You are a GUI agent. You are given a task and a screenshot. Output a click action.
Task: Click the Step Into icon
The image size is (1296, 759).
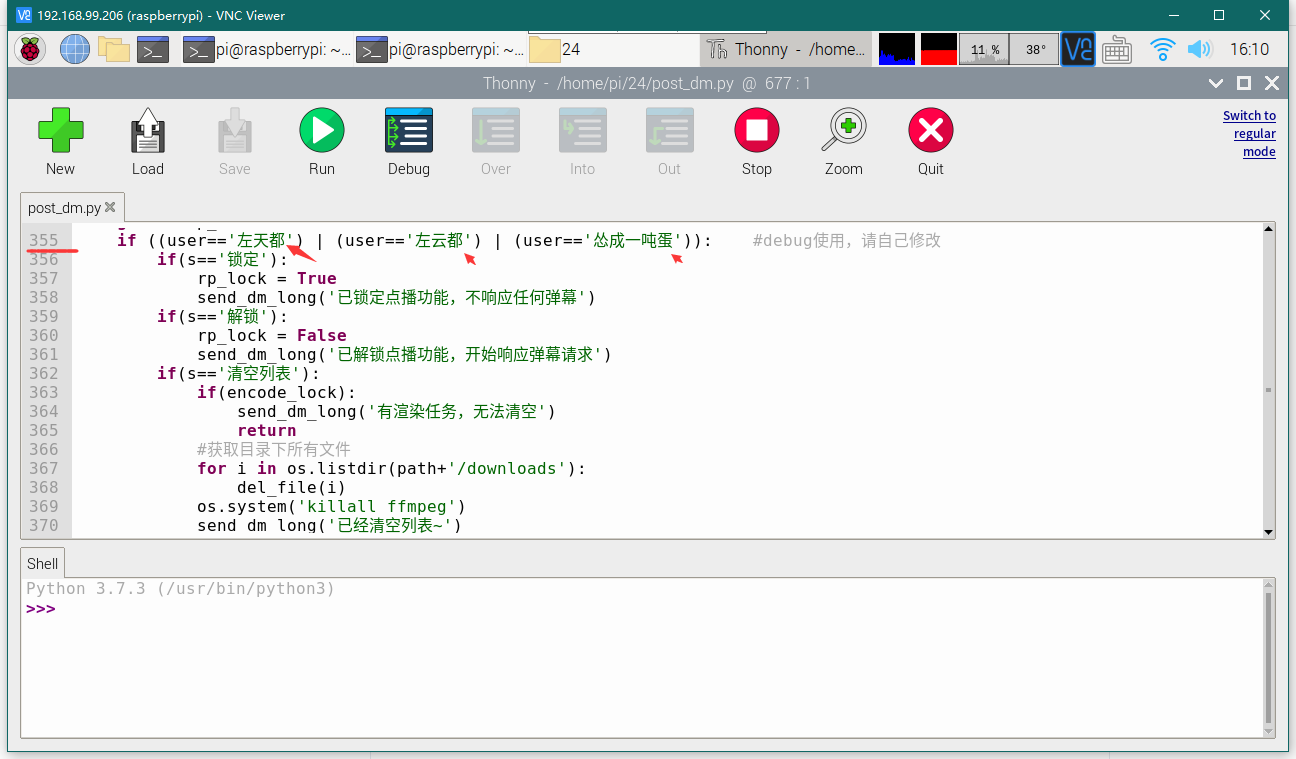(583, 131)
